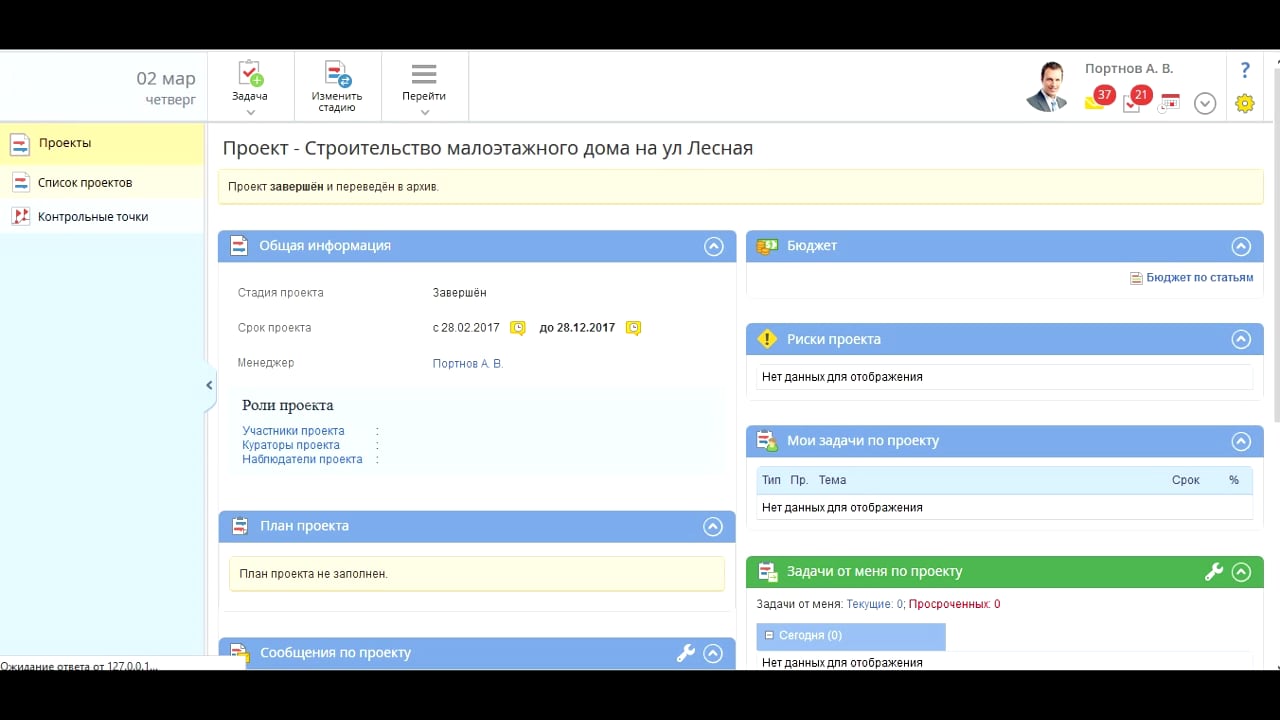This screenshot has width=1280, height=720.
Task: Expand the user menu circled arrow
Action: [1205, 103]
